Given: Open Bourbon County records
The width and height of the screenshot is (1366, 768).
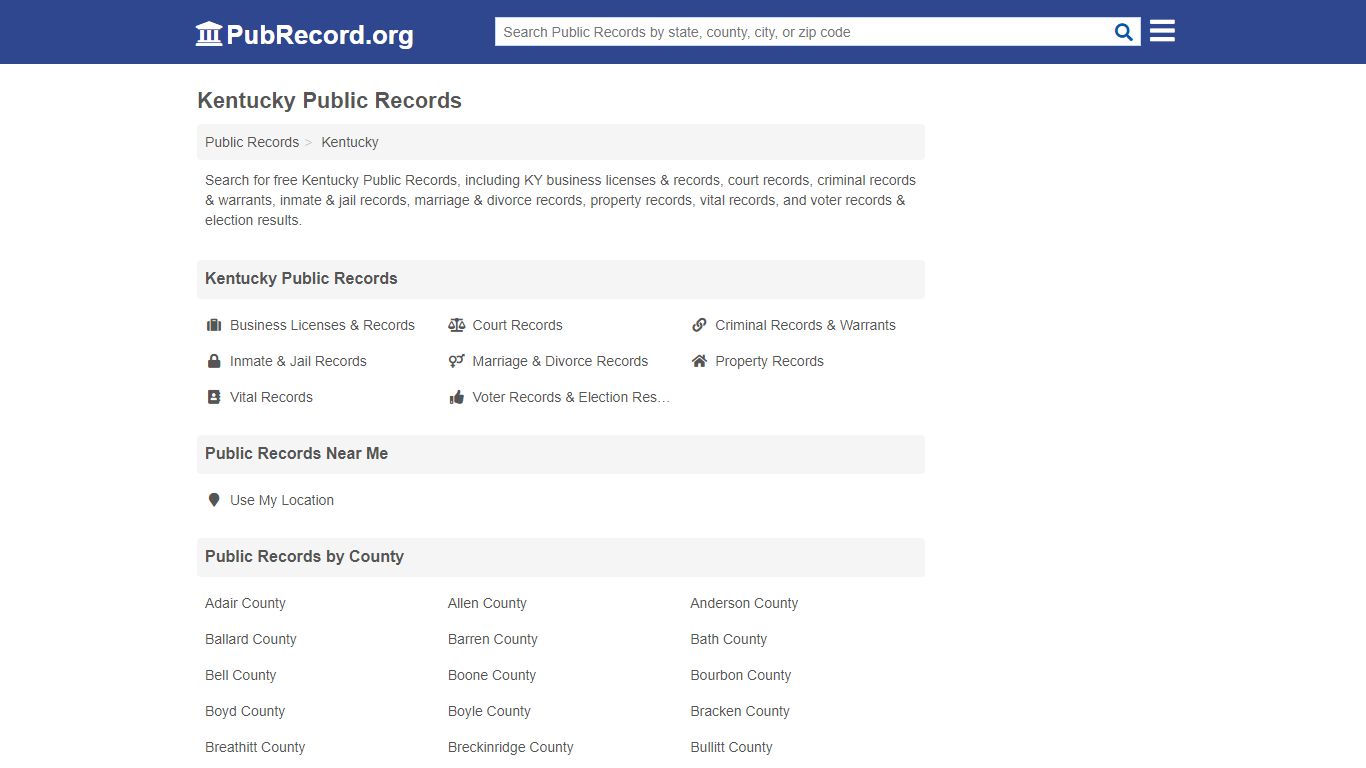Looking at the screenshot, I should [x=741, y=675].
